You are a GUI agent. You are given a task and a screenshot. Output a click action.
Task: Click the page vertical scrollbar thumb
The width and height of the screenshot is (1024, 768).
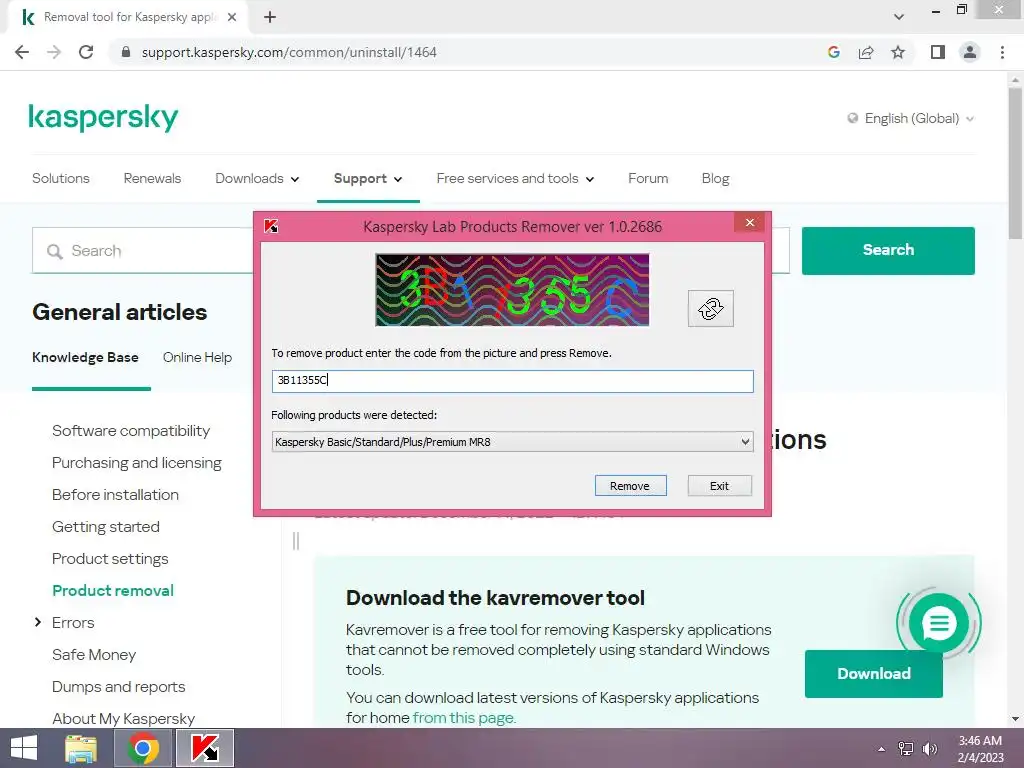[x=1015, y=163]
